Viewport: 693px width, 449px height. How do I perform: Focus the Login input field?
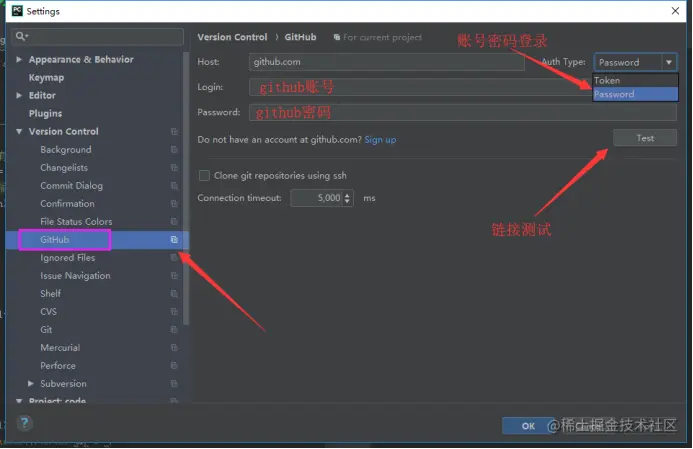click(420, 87)
